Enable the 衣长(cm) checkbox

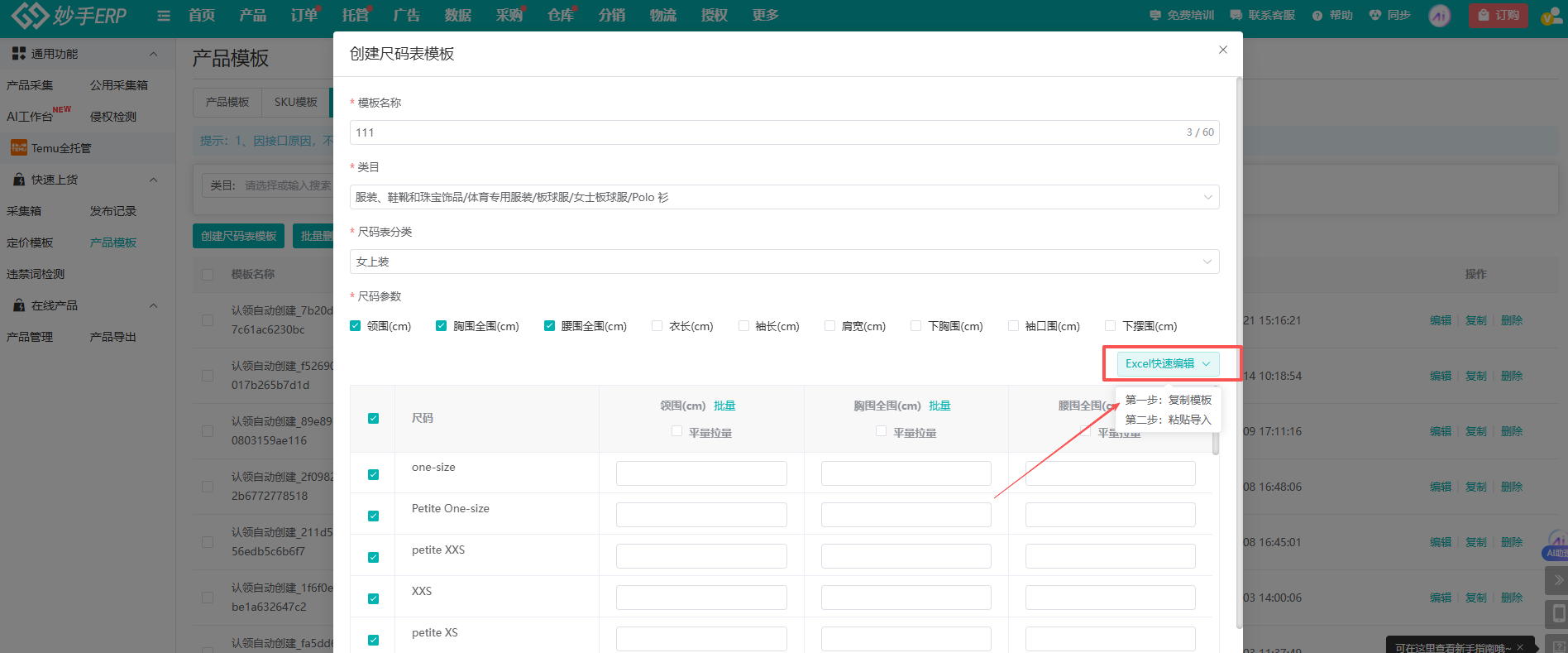(x=657, y=326)
